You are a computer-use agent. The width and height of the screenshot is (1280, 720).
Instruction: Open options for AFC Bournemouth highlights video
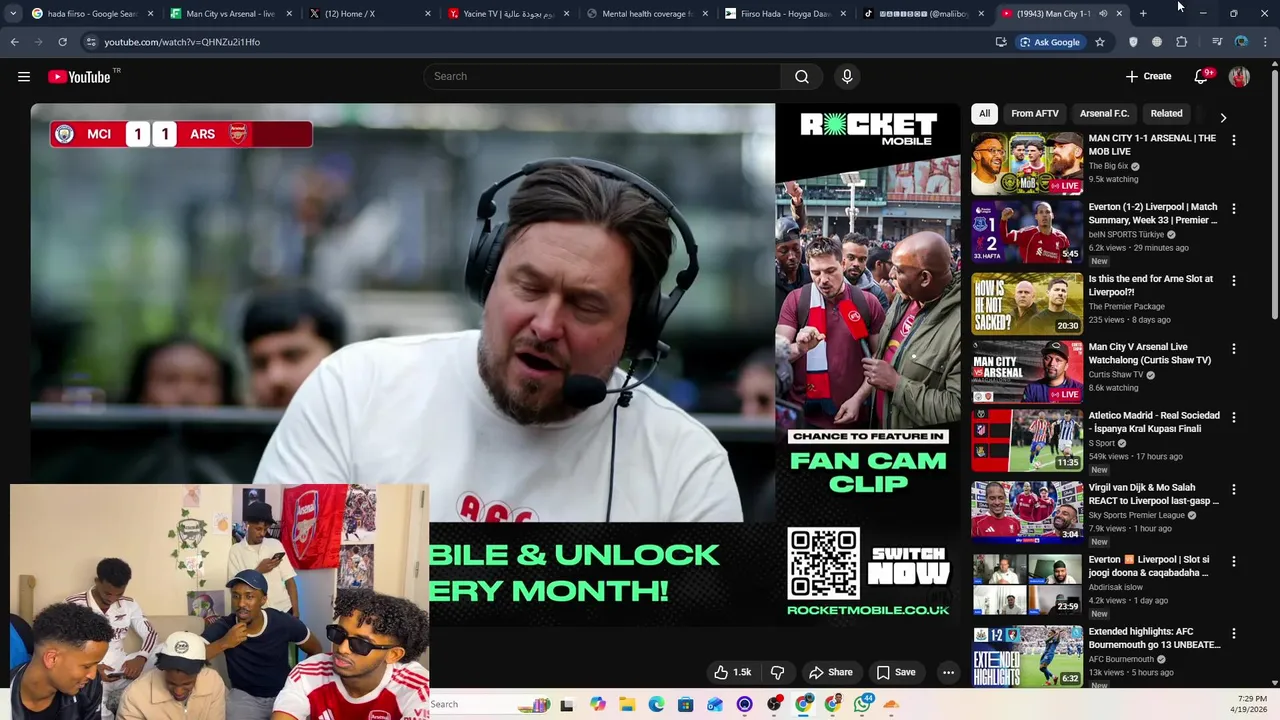click(1234, 633)
